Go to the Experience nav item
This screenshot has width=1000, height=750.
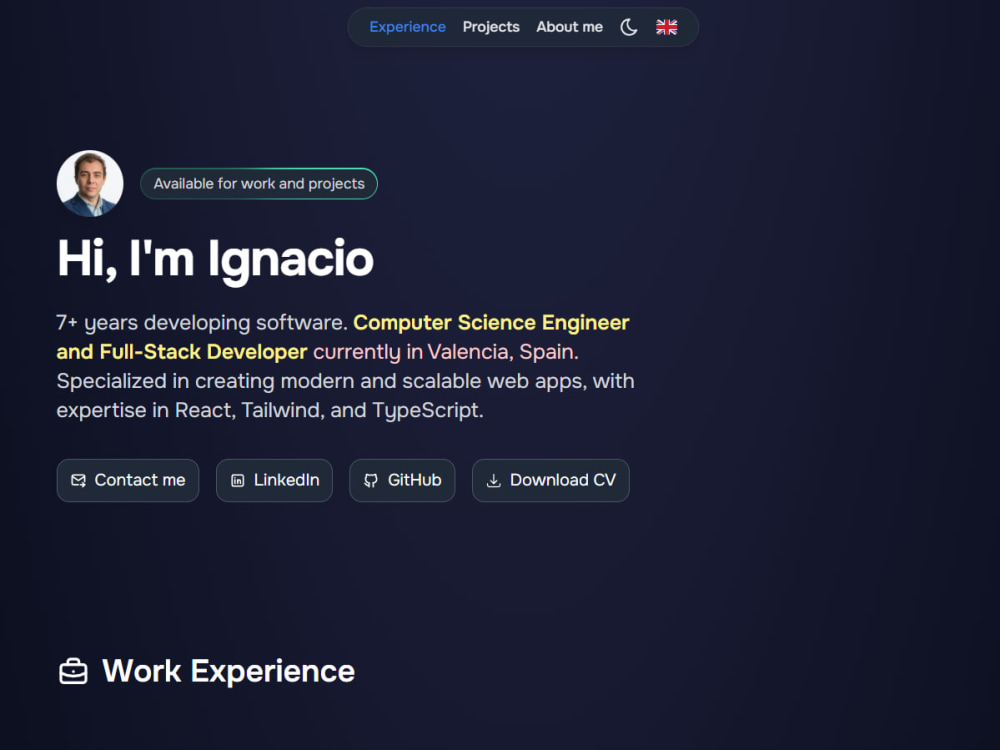[408, 27]
